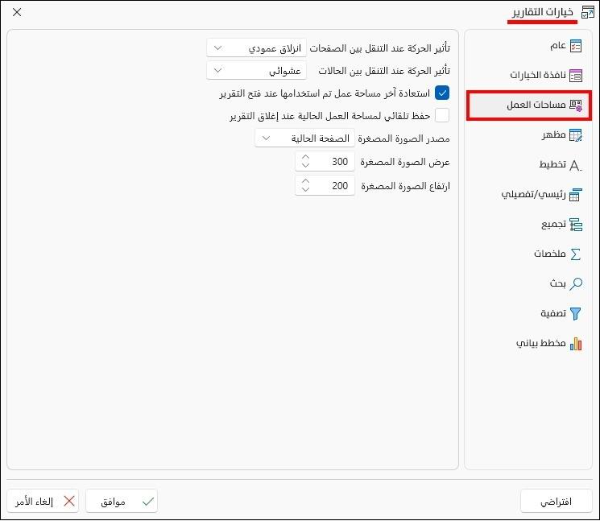Viewport: 600px width, 521px height.
Task: Click the red X on إلغاء الأمر
Action: pyautogui.click(x=69, y=501)
